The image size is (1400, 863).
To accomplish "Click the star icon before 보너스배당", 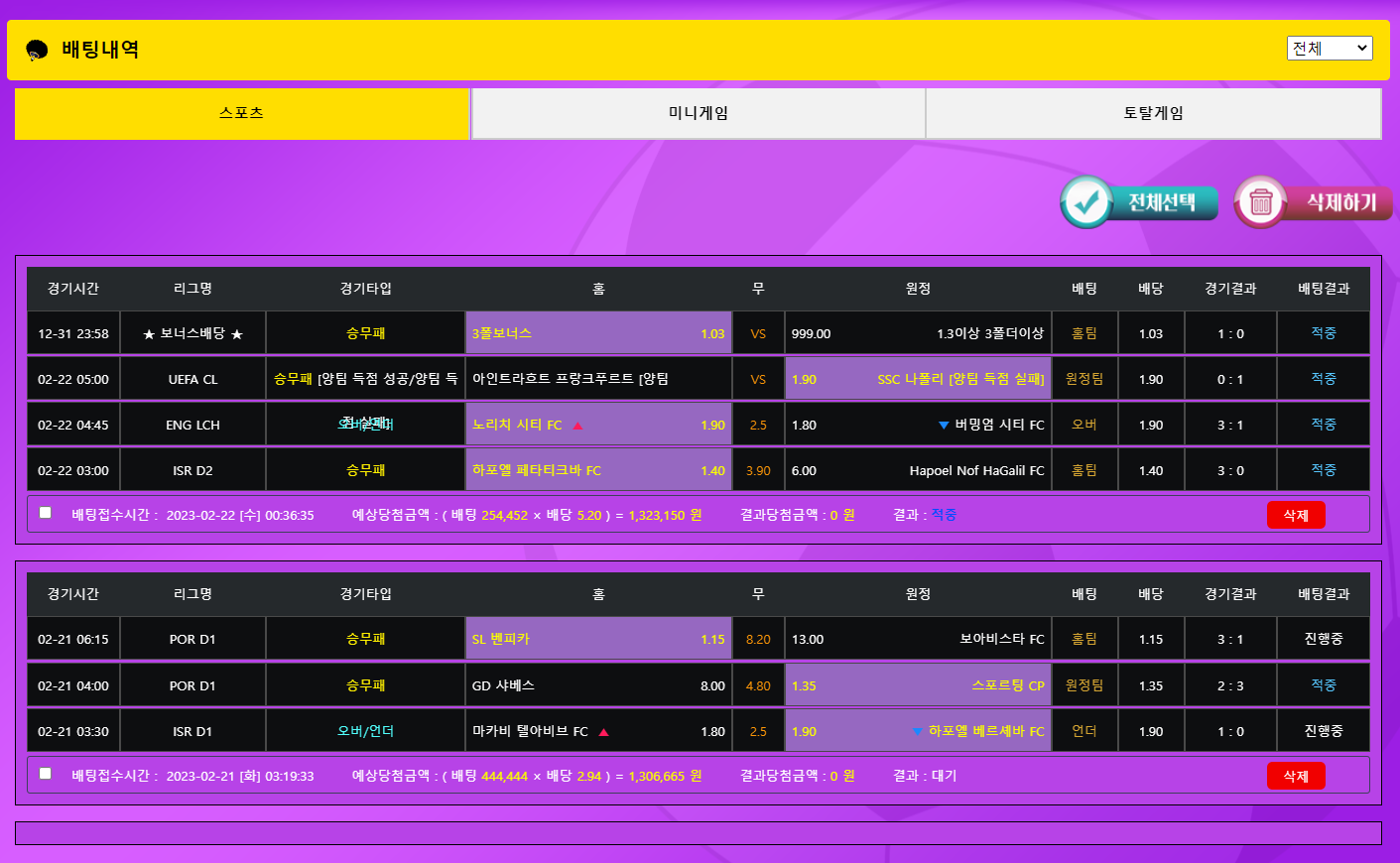I will point(149,334).
